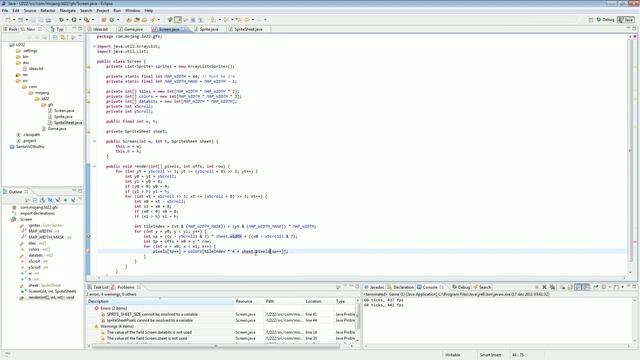Switch to the Game.java editor tab
The image size is (640, 360).
(131, 29)
